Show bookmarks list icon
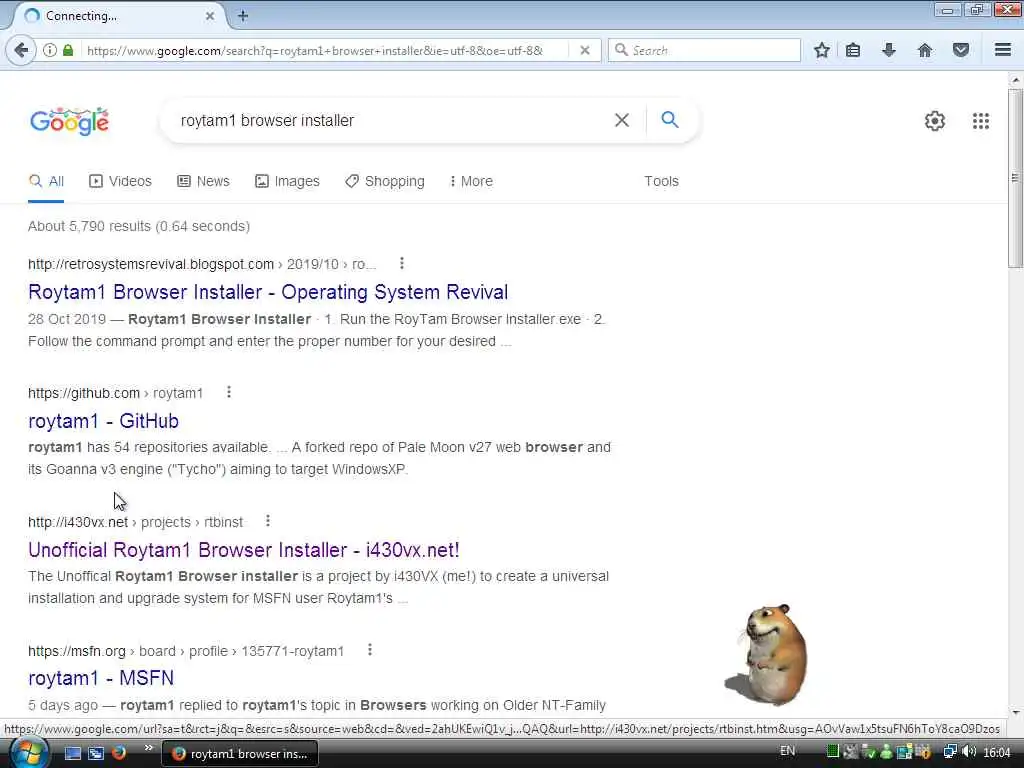1024x768 pixels. (x=853, y=50)
